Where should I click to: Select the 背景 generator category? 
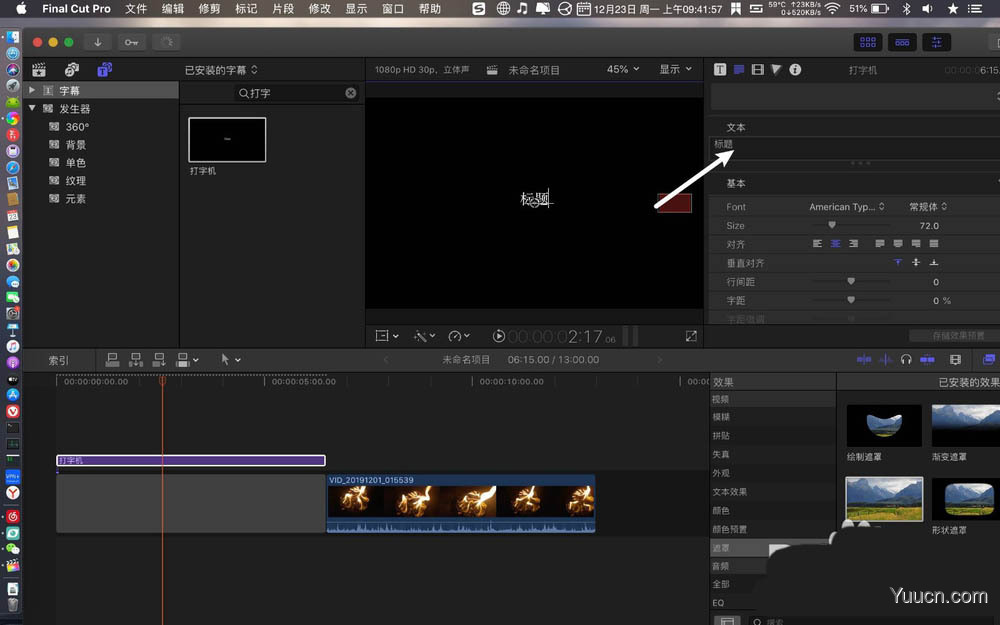(76, 145)
